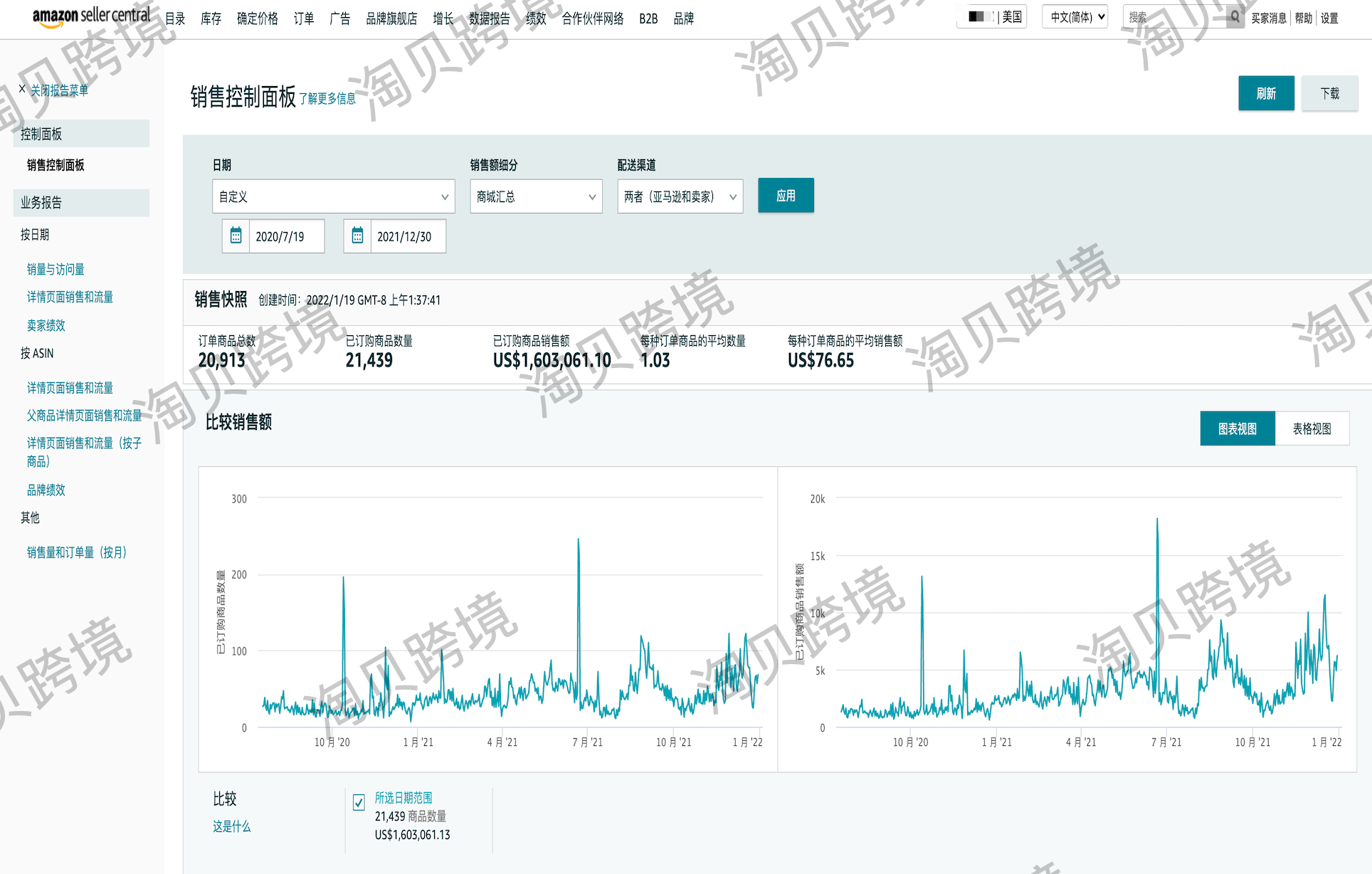Switch to chart view
The height and width of the screenshot is (874, 1372).
tap(1237, 428)
